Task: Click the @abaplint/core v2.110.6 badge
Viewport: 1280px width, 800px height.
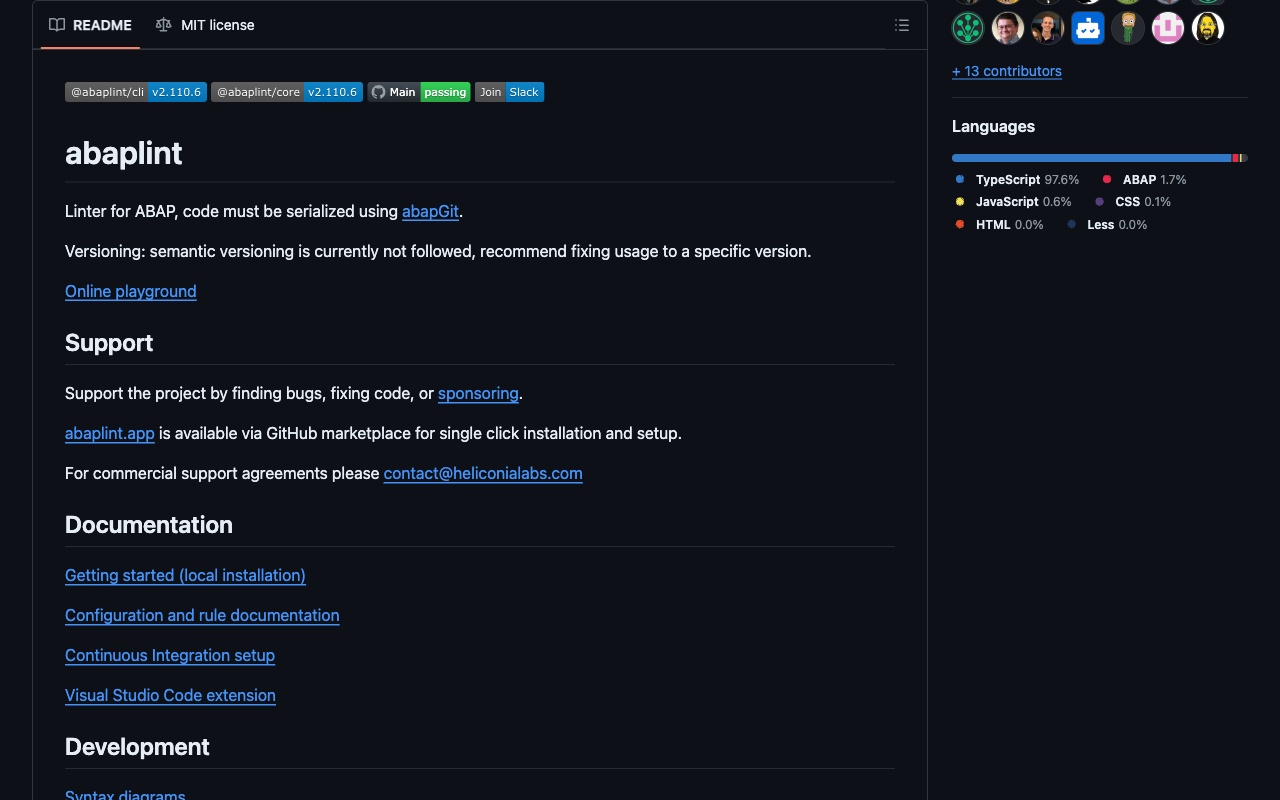Action: click(x=287, y=92)
